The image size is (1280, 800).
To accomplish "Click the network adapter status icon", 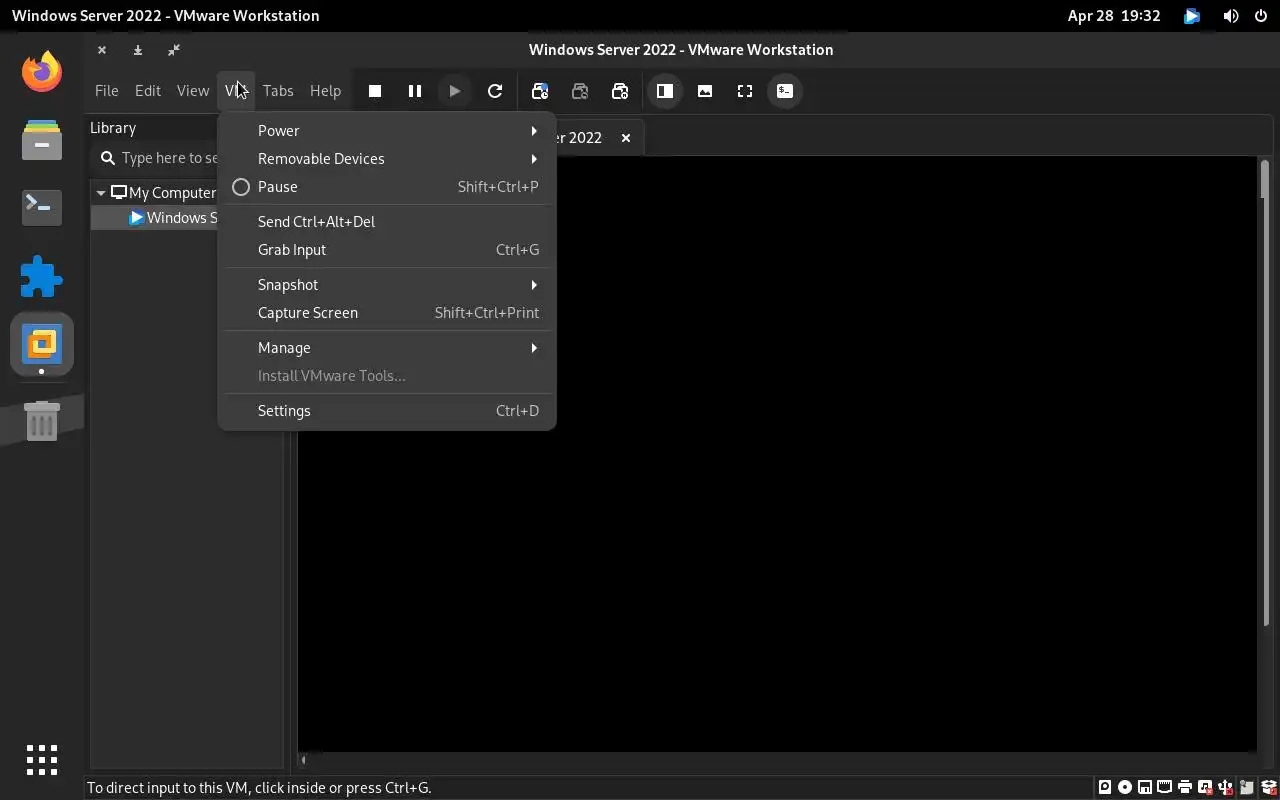I will click(x=1165, y=787).
